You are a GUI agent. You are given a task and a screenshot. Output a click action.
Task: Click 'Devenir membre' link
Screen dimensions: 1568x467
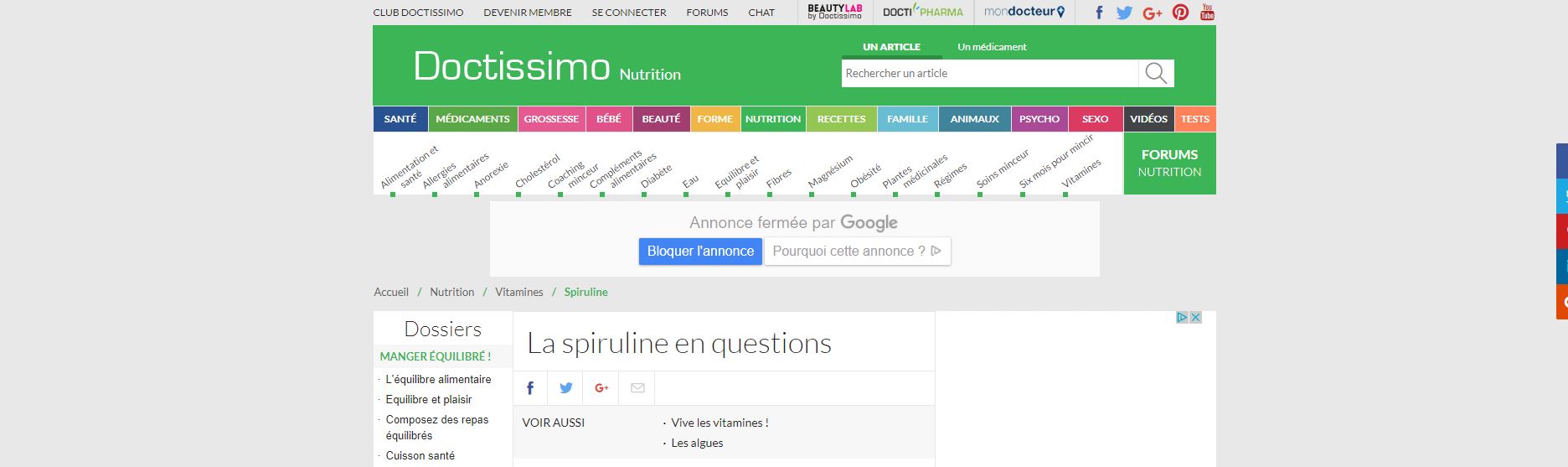pos(528,13)
